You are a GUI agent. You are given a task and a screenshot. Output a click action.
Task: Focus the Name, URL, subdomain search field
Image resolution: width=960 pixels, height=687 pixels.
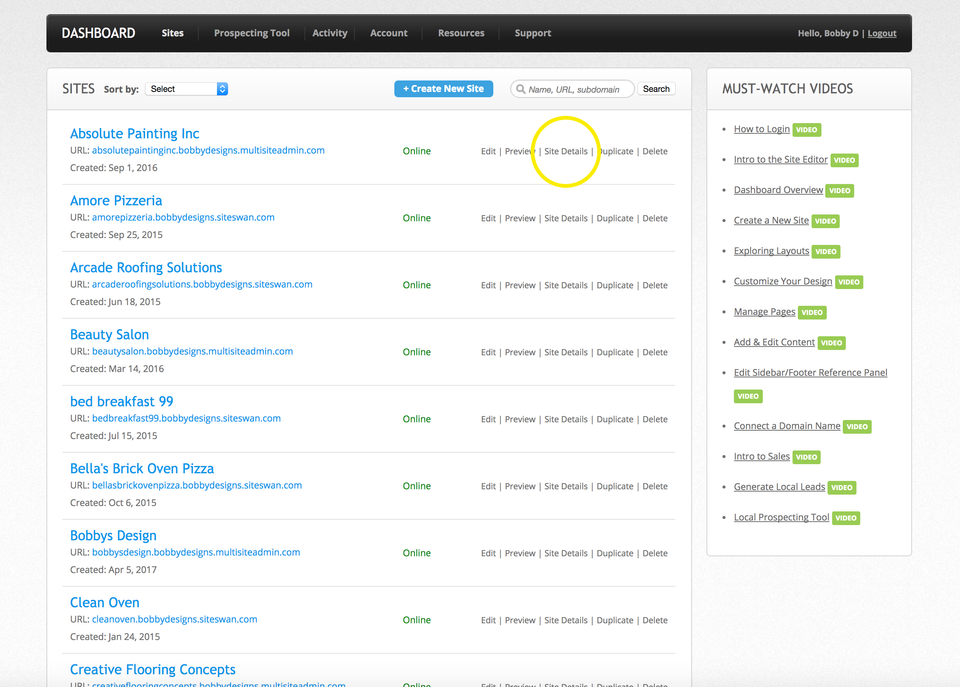(572, 89)
